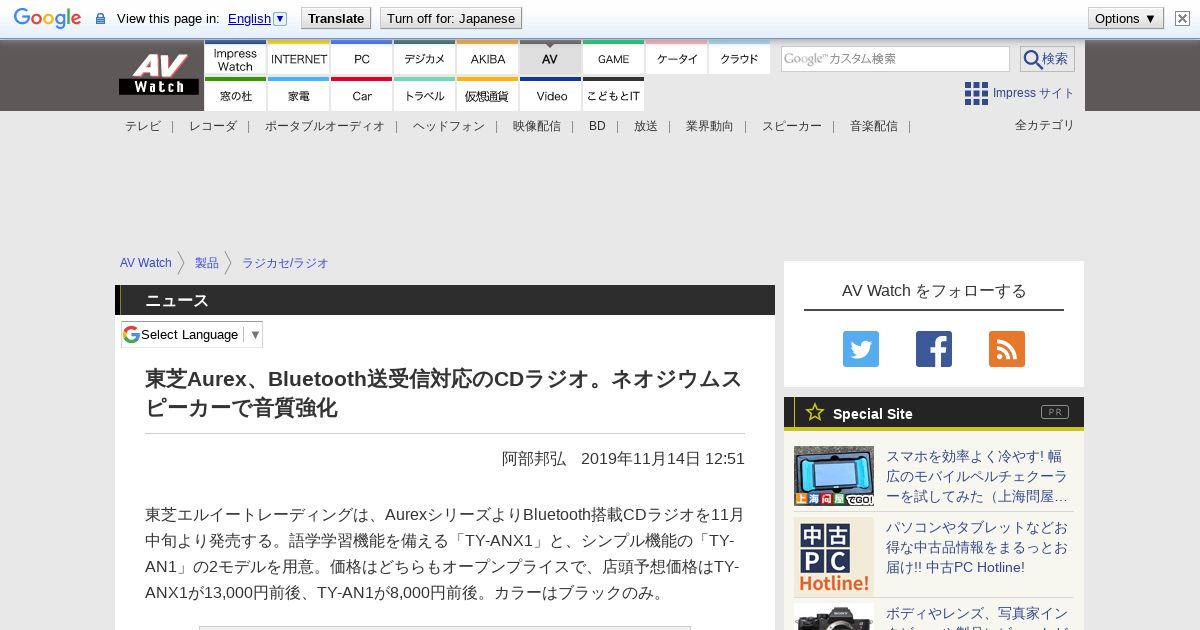Open the スマホを効率よく冷やす article link
The height and width of the screenshot is (630, 1200).
(977, 476)
